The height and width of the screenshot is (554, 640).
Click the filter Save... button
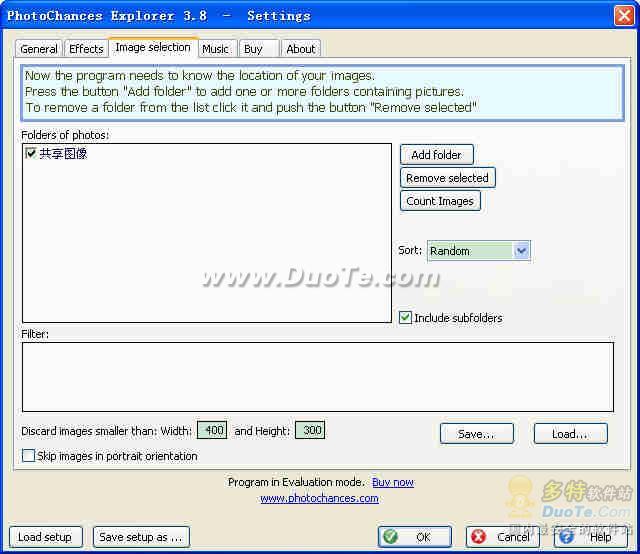point(476,434)
